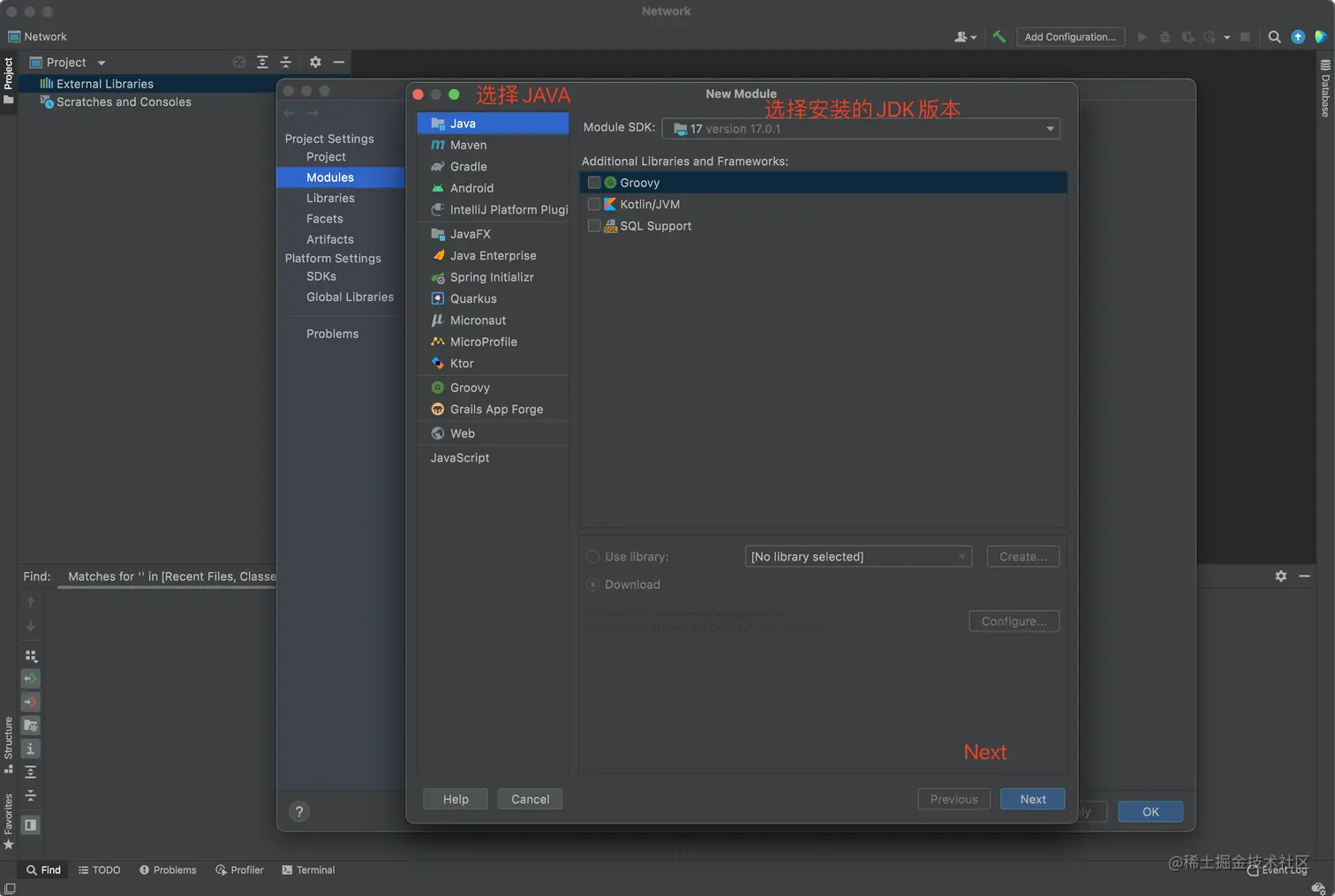Open the Terminal tool window tab
The width and height of the screenshot is (1335, 896).
(x=308, y=870)
